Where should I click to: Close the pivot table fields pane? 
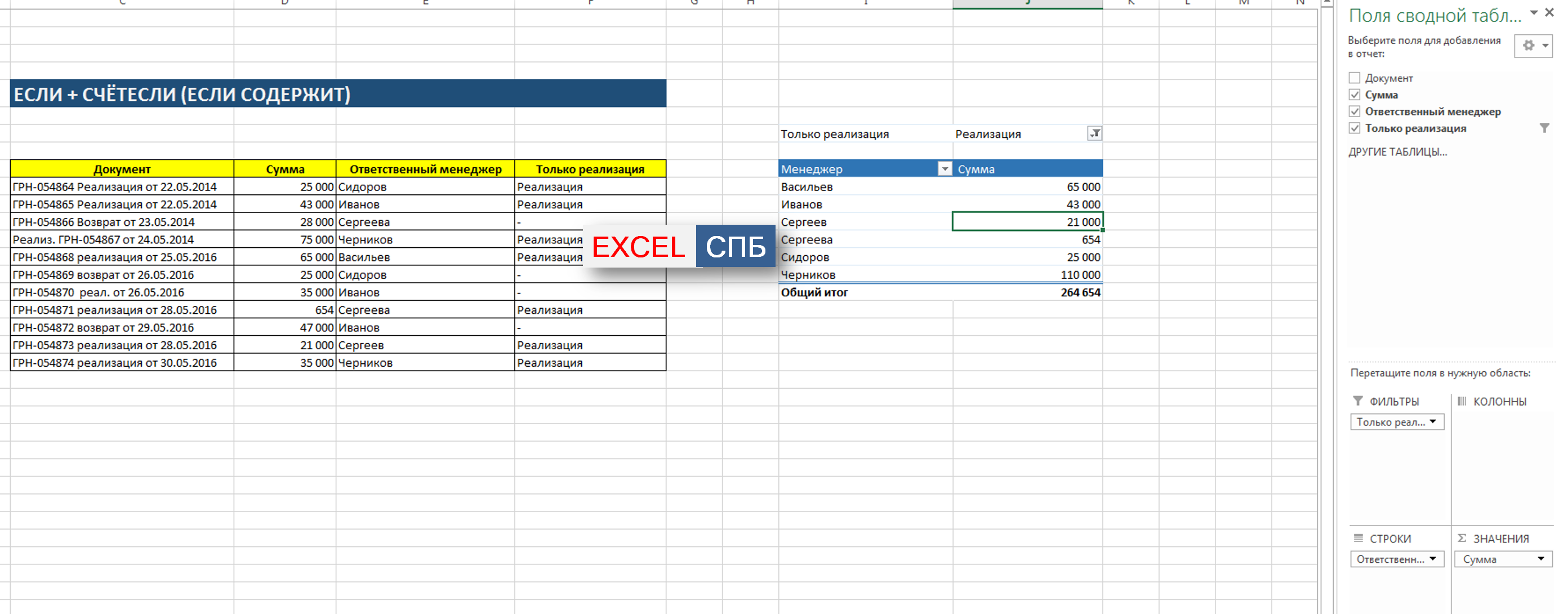pos(1549,13)
